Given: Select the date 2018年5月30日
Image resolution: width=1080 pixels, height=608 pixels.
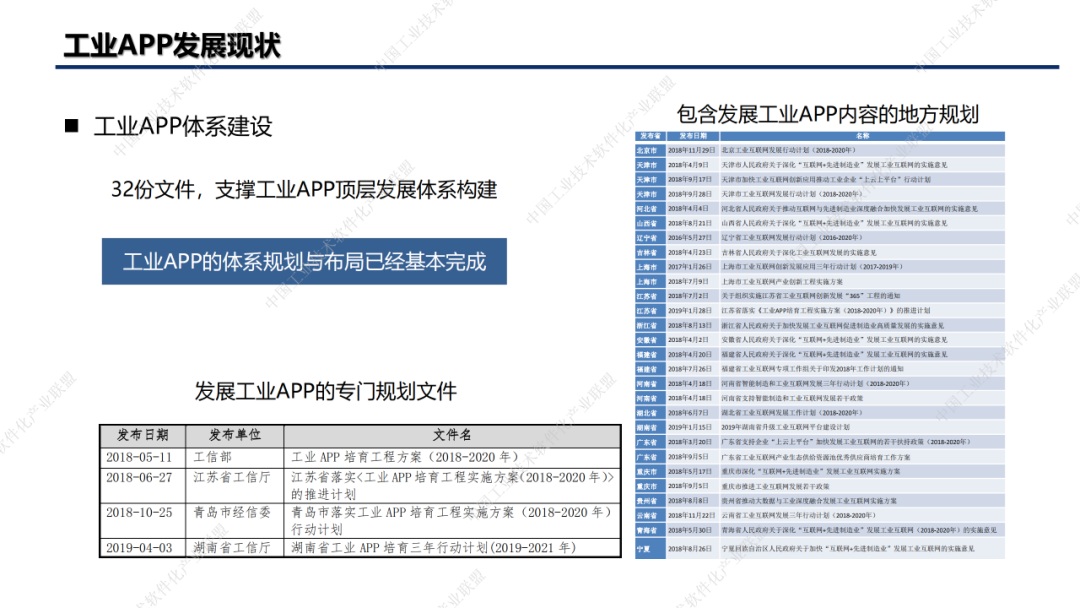Looking at the screenshot, I should [689, 530].
